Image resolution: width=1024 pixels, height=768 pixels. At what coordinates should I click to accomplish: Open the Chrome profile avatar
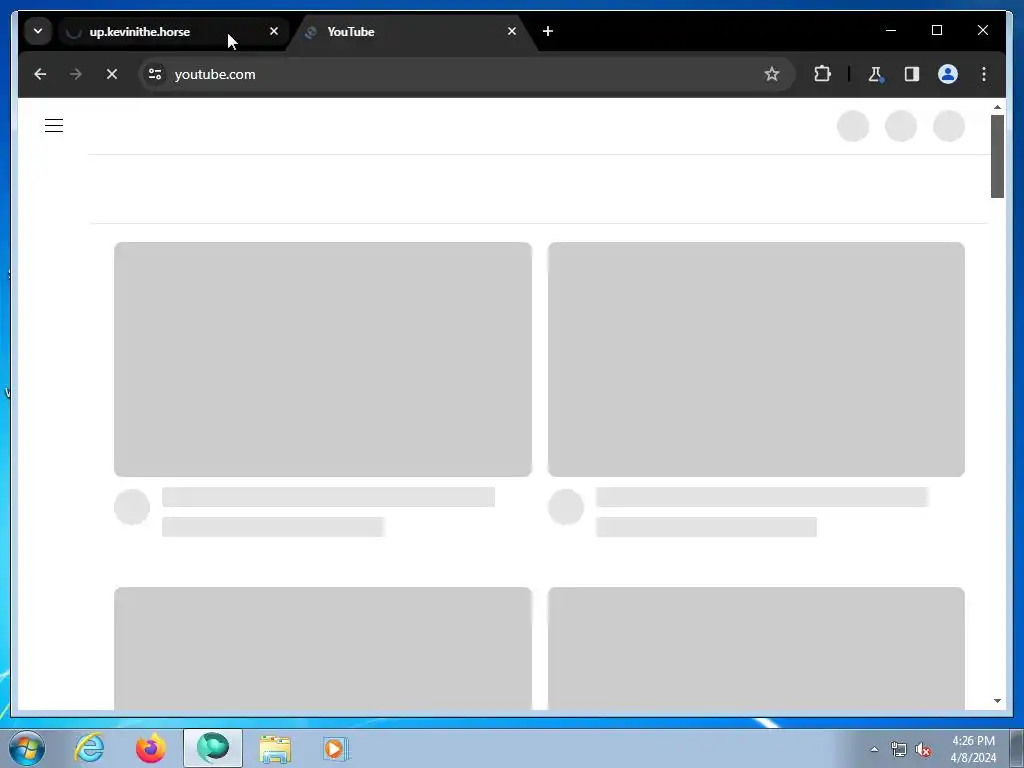948,74
